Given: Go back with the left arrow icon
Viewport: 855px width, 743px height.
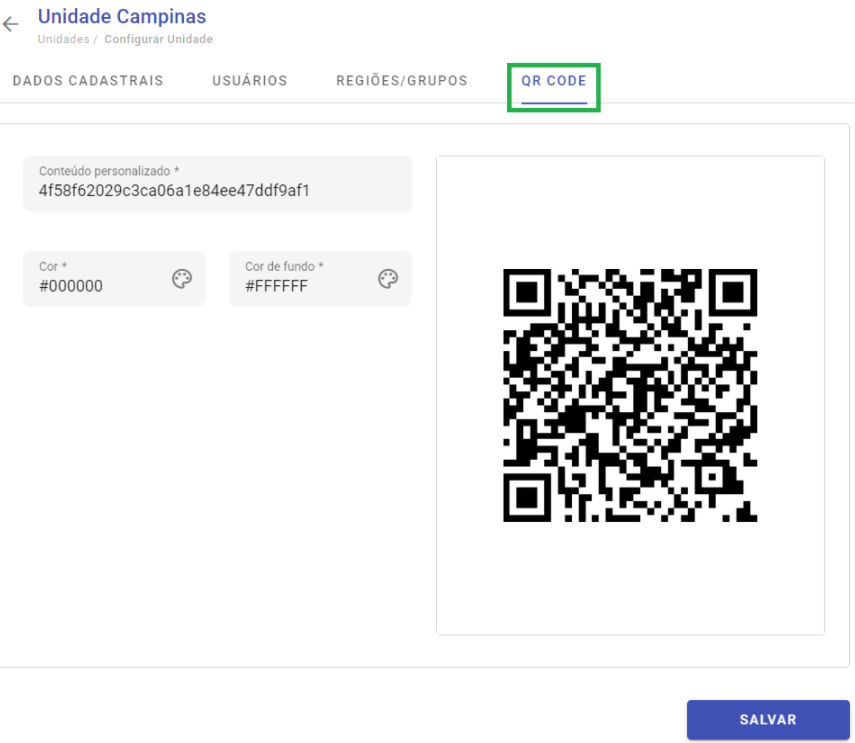Looking at the screenshot, I should pos(10,24).
